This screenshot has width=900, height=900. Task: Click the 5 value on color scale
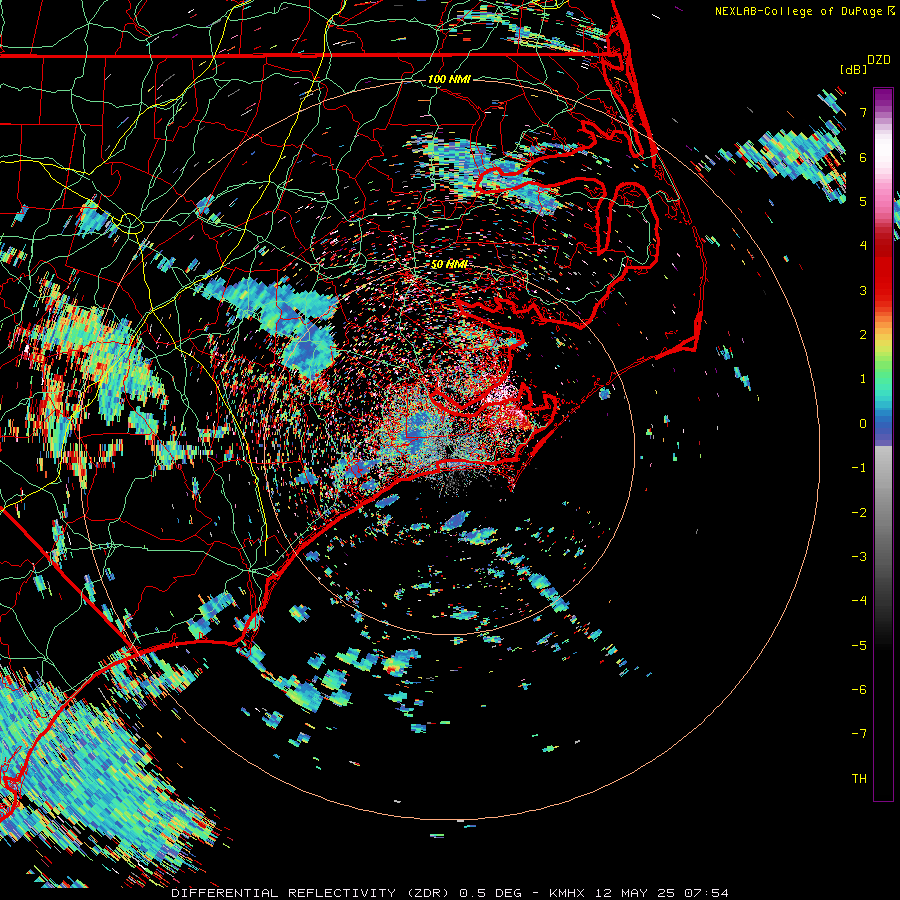[x=863, y=201]
